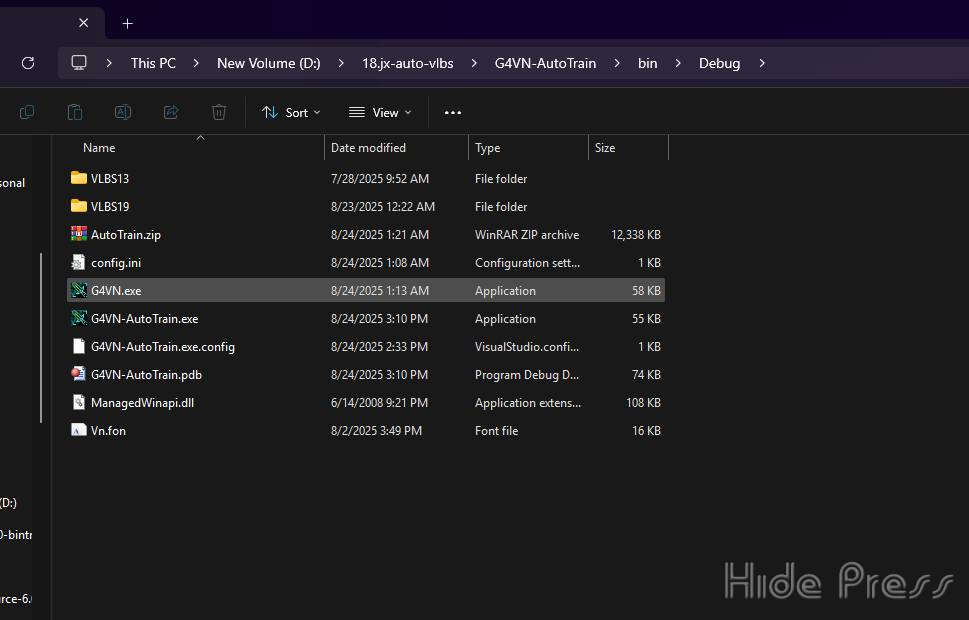Screen dimensions: 969x620
Task: Click the Rename icon in toolbar
Action: point(123,112)
